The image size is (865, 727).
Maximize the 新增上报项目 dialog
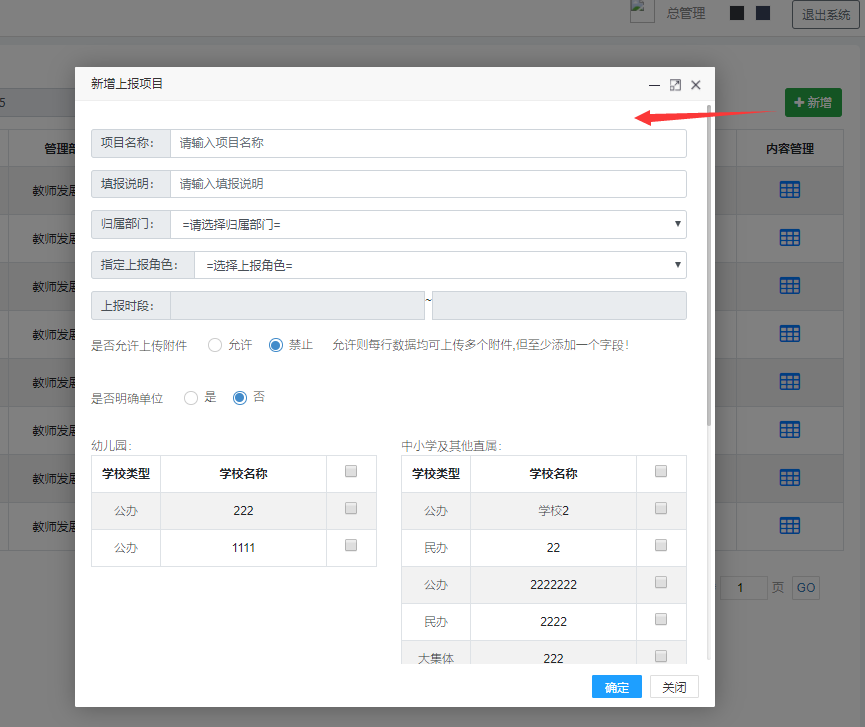675,85
